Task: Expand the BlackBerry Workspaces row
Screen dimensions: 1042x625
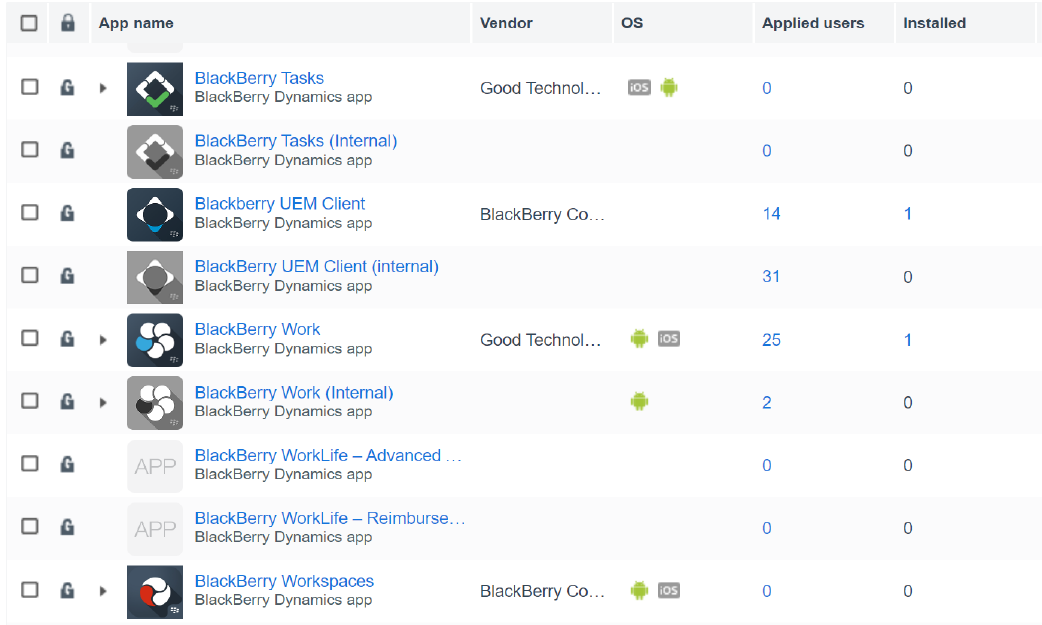Action: point(103,591)
